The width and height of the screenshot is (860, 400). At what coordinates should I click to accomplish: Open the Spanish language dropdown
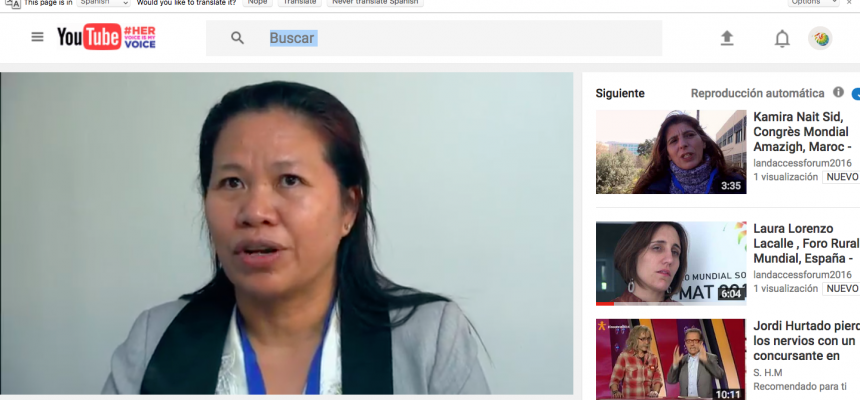[103, 2]
